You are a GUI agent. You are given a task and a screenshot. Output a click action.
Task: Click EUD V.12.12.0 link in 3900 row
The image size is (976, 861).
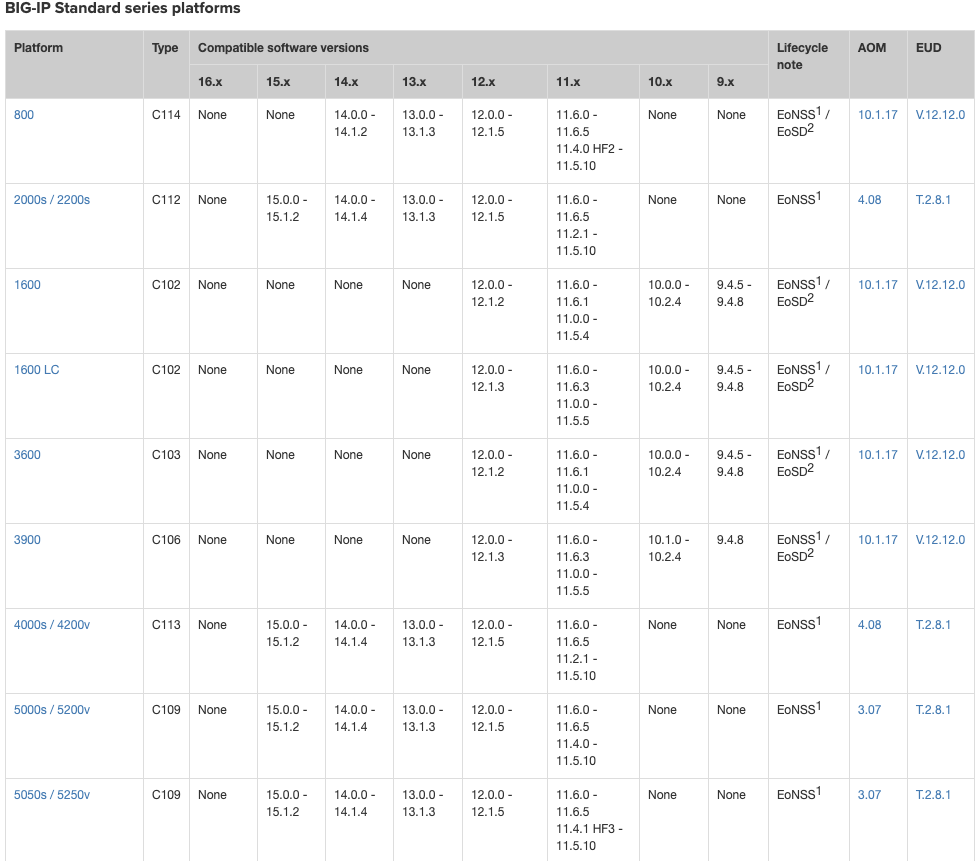pos(940,540)
